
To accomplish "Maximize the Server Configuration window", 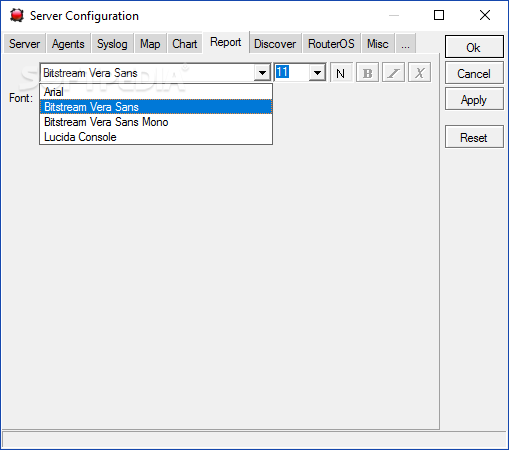I will point(439,15).
